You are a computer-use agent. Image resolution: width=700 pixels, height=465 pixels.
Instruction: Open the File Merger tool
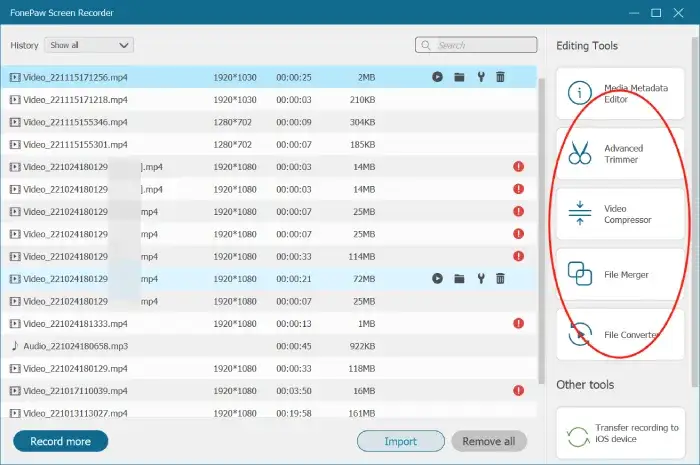620,274
